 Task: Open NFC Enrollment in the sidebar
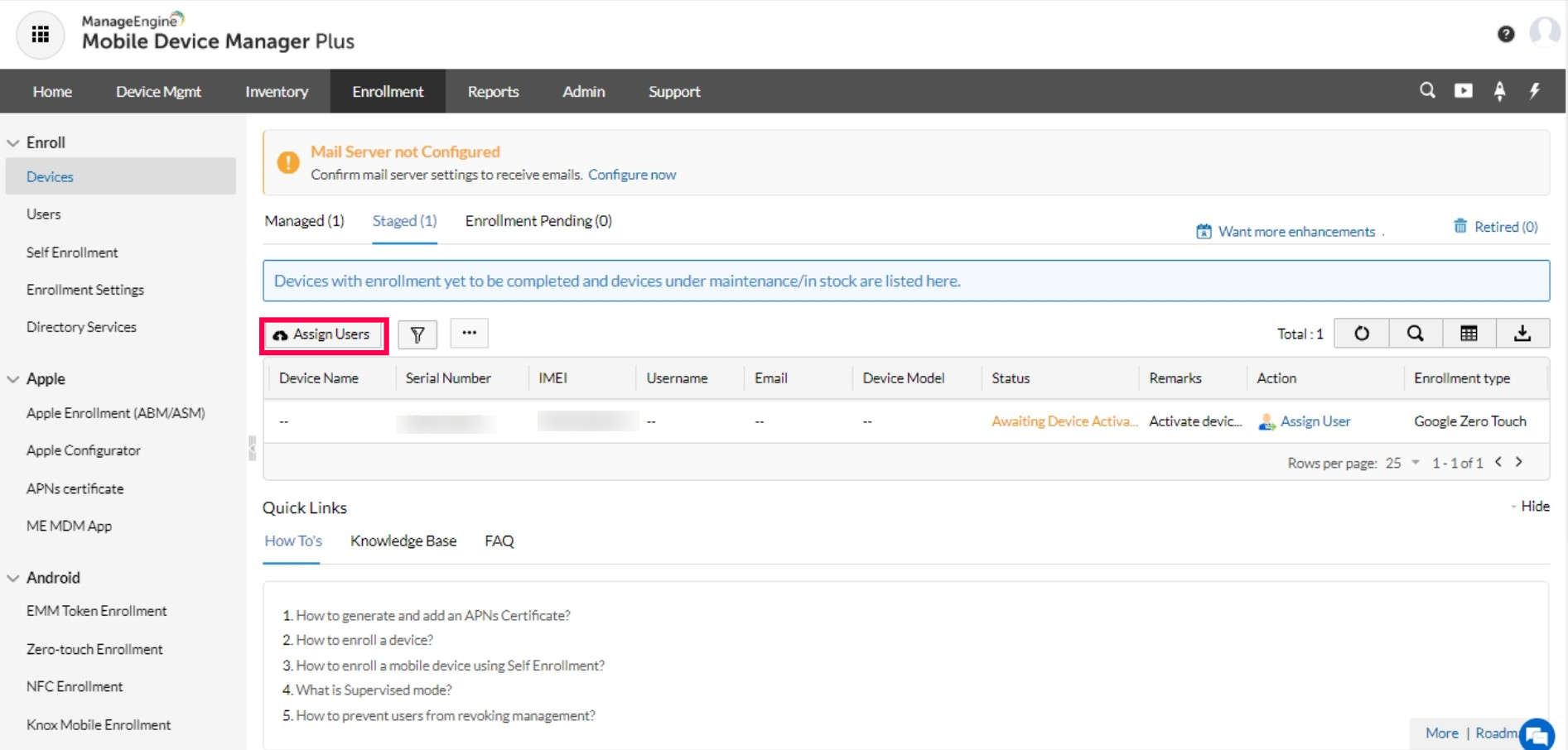tap(75, 686)
